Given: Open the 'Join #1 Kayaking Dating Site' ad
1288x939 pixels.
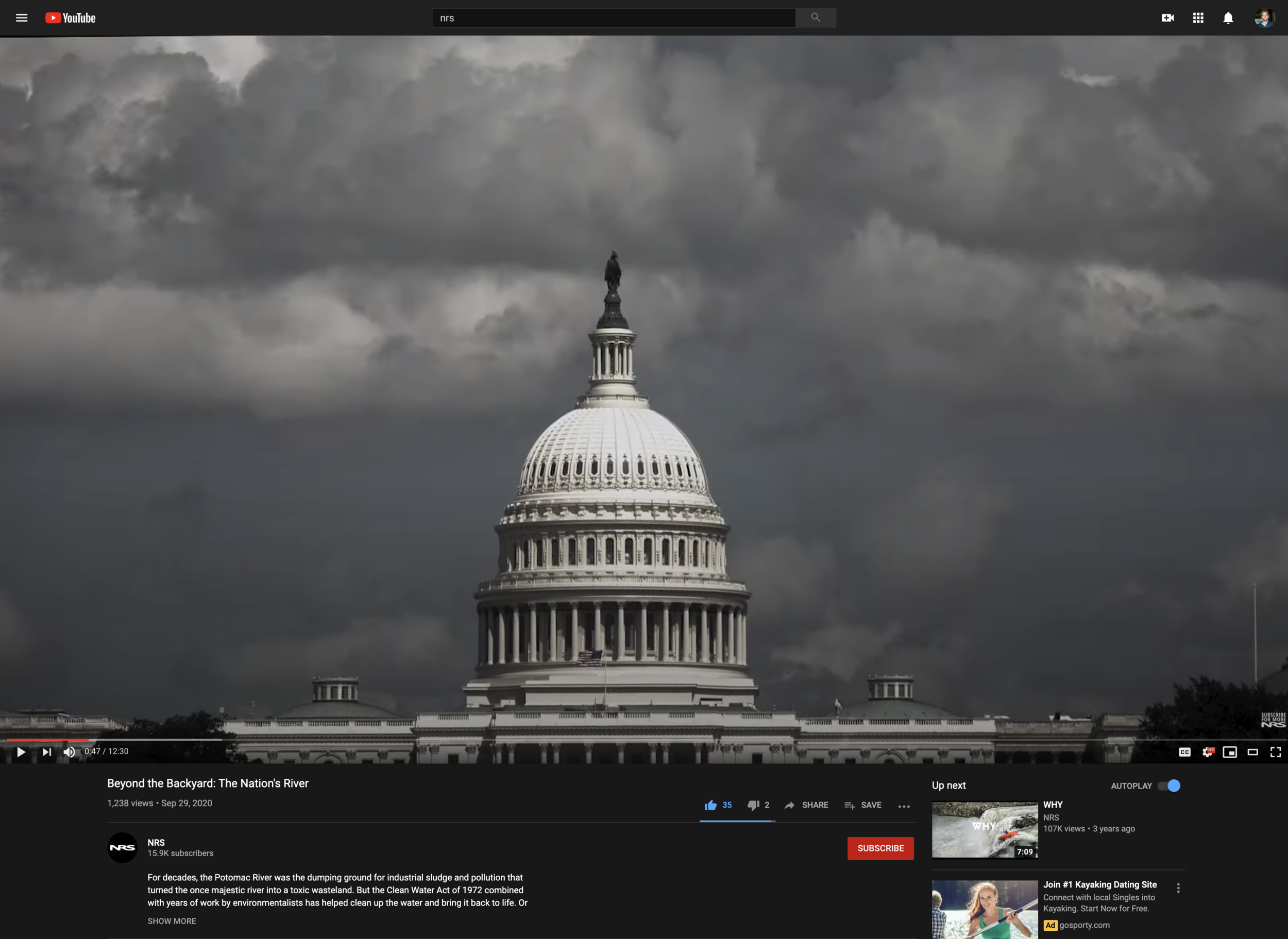Looking at the screenshot, I should pos(1100,884).
